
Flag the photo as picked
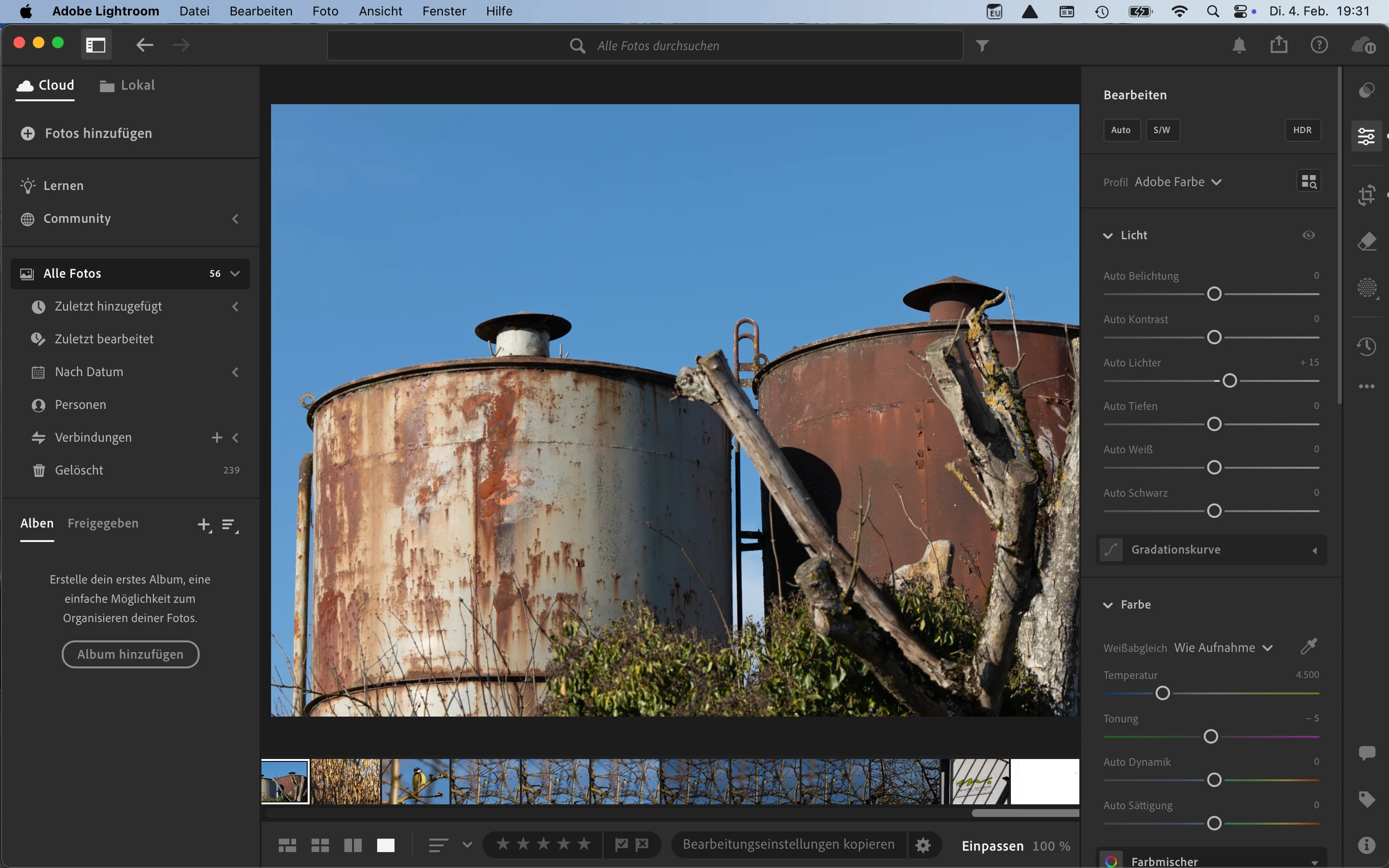[x=621, y=844]
